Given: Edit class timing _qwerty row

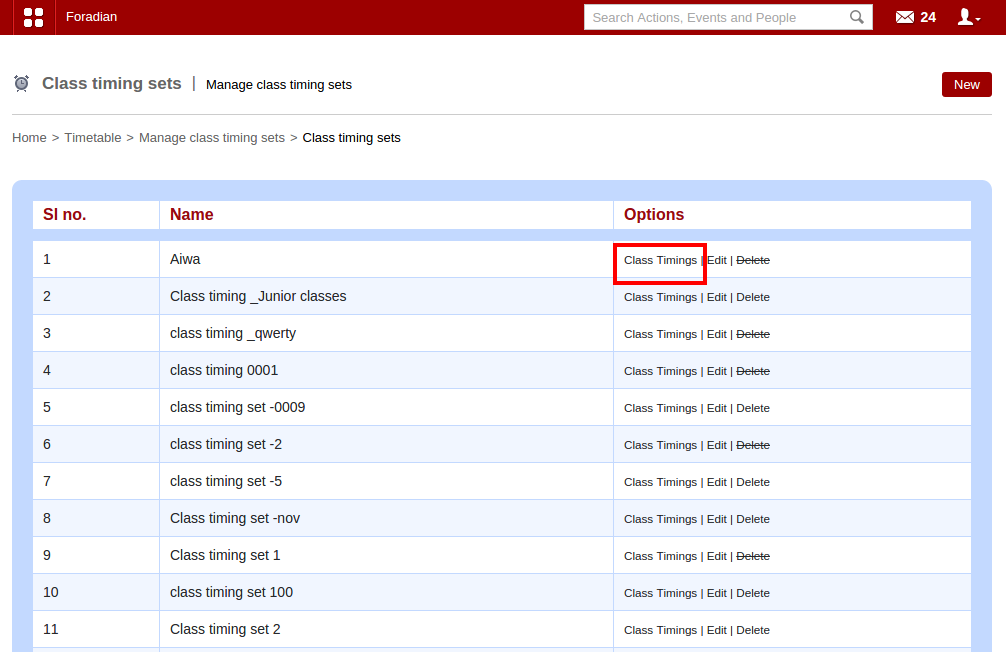Looking at the screenshot, I should click(717, 334).
